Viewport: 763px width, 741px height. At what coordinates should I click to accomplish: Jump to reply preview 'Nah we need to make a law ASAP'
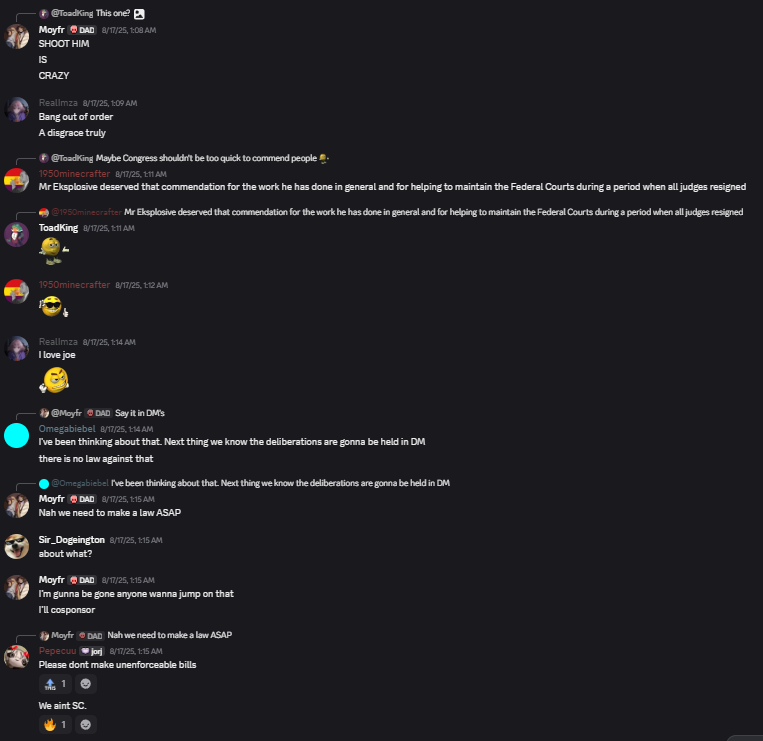(169, 635)
